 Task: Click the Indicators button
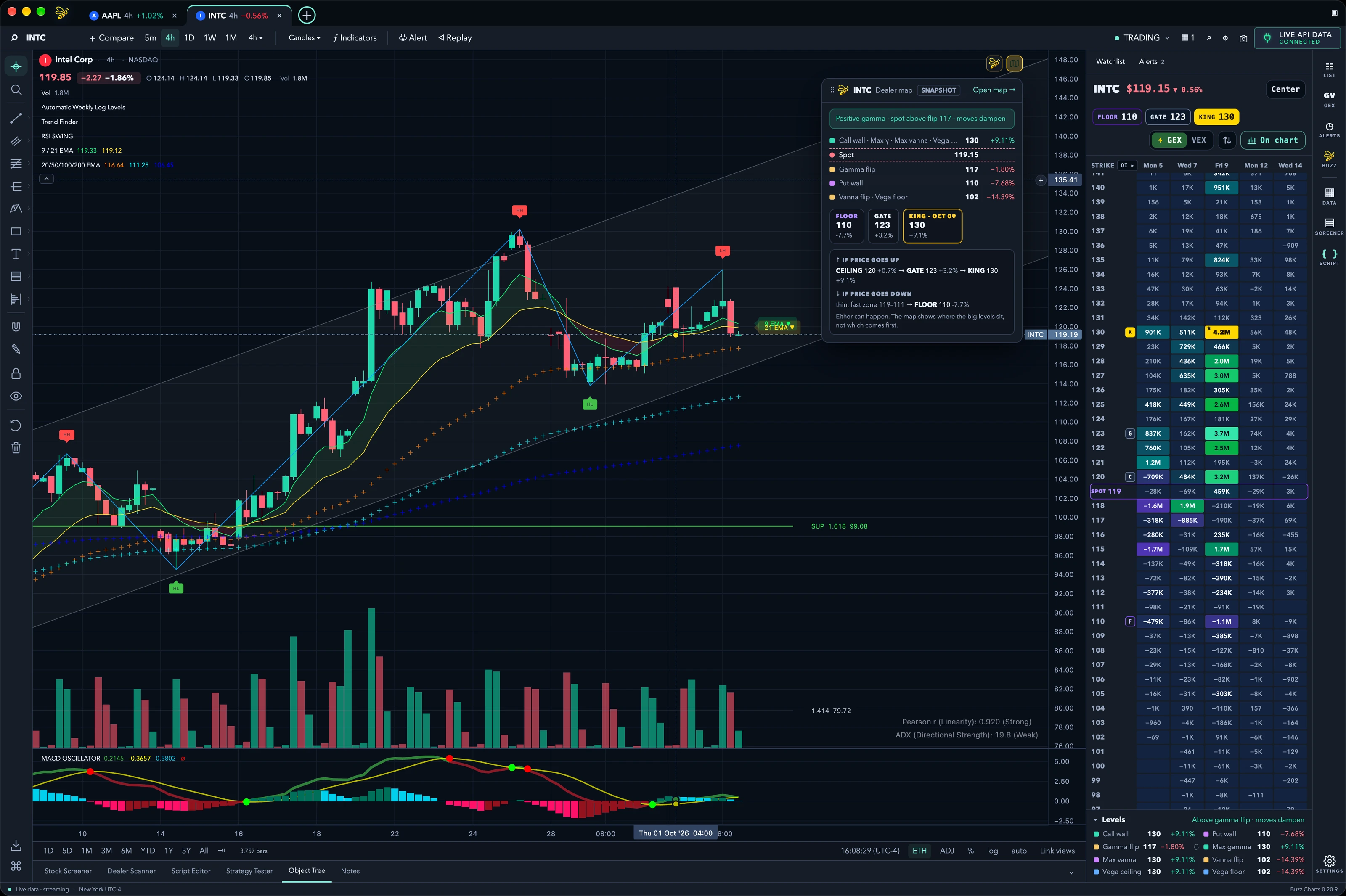click(x=355, y=38)
